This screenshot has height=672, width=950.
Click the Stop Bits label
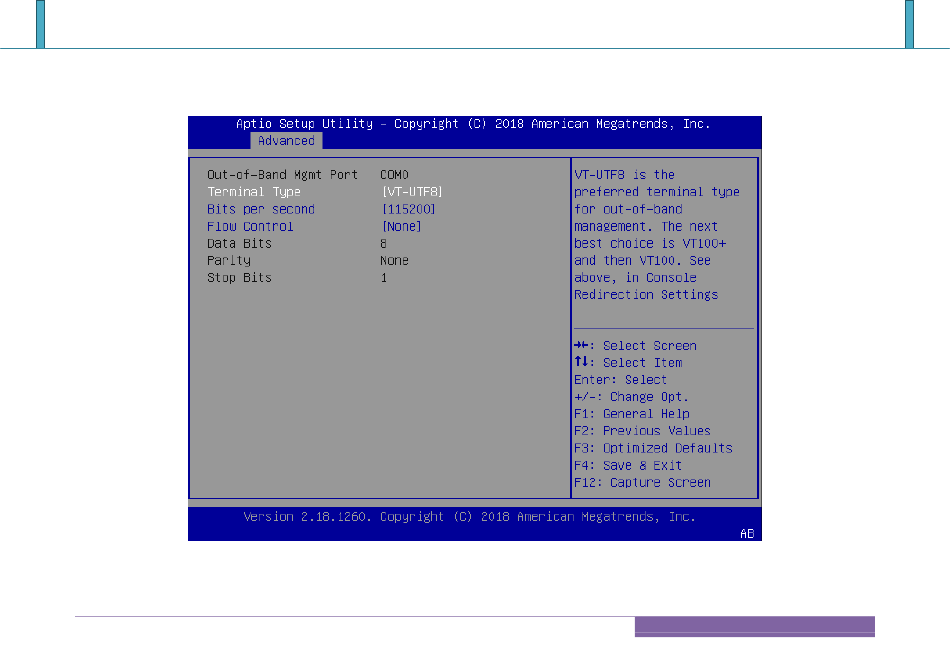(x=239, y=278)
